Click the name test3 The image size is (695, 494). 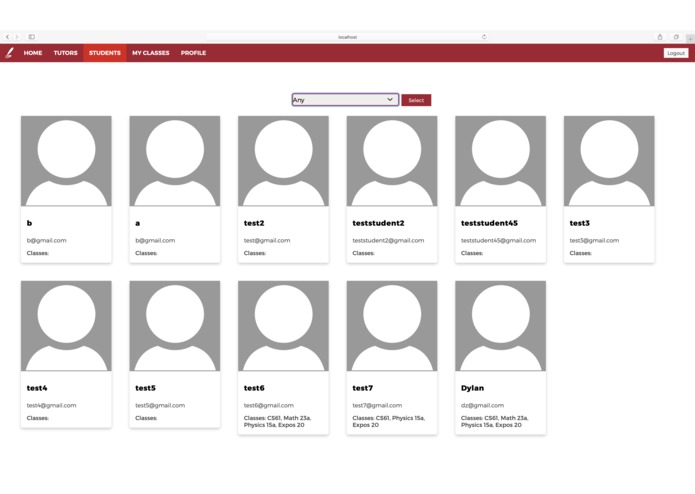[580, 223]
